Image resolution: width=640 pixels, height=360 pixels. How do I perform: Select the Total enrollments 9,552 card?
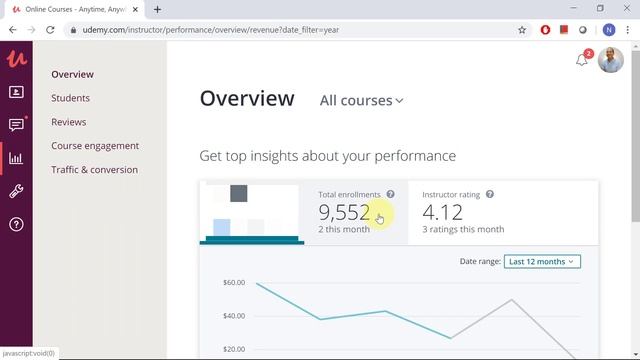pyautogui.click(x=356, y=212)
